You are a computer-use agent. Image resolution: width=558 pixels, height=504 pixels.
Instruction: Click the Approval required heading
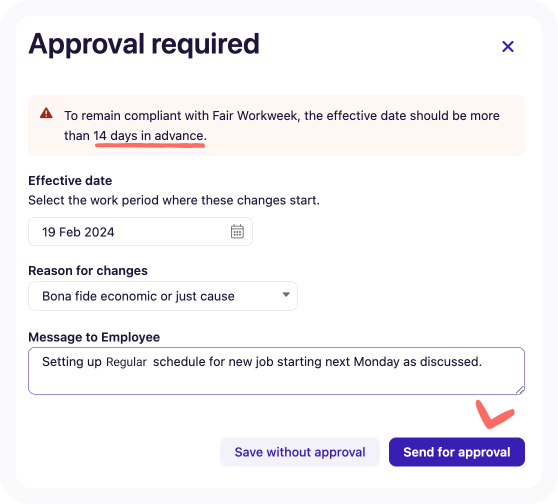[x=144, y=44]
